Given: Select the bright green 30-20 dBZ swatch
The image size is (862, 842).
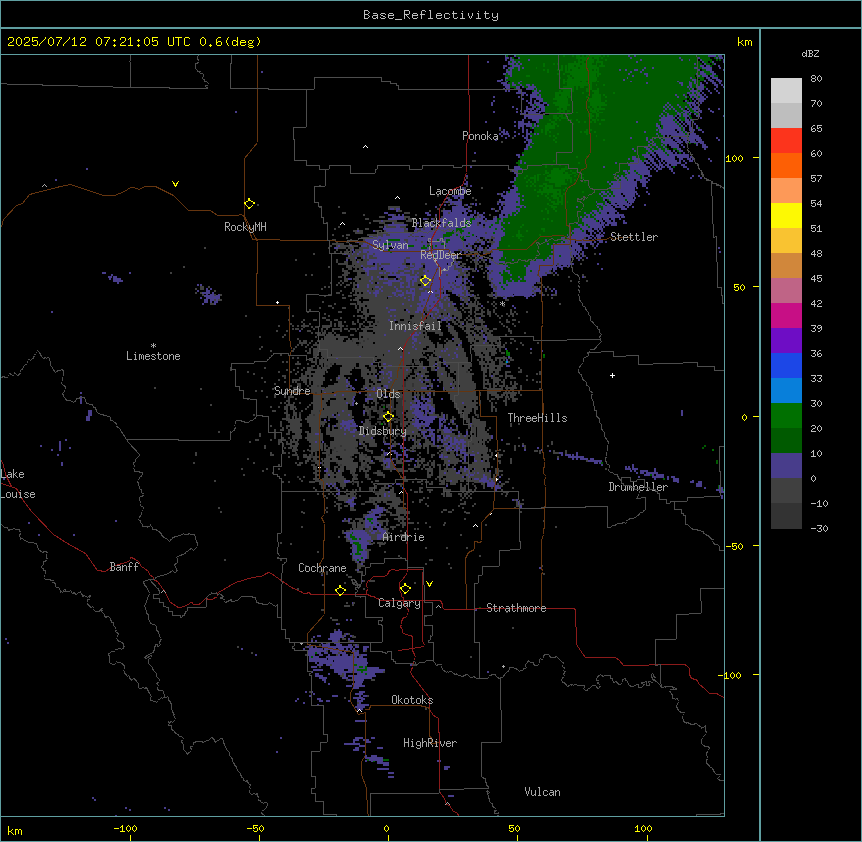Looking at the screenshot, I should (786, 416).
